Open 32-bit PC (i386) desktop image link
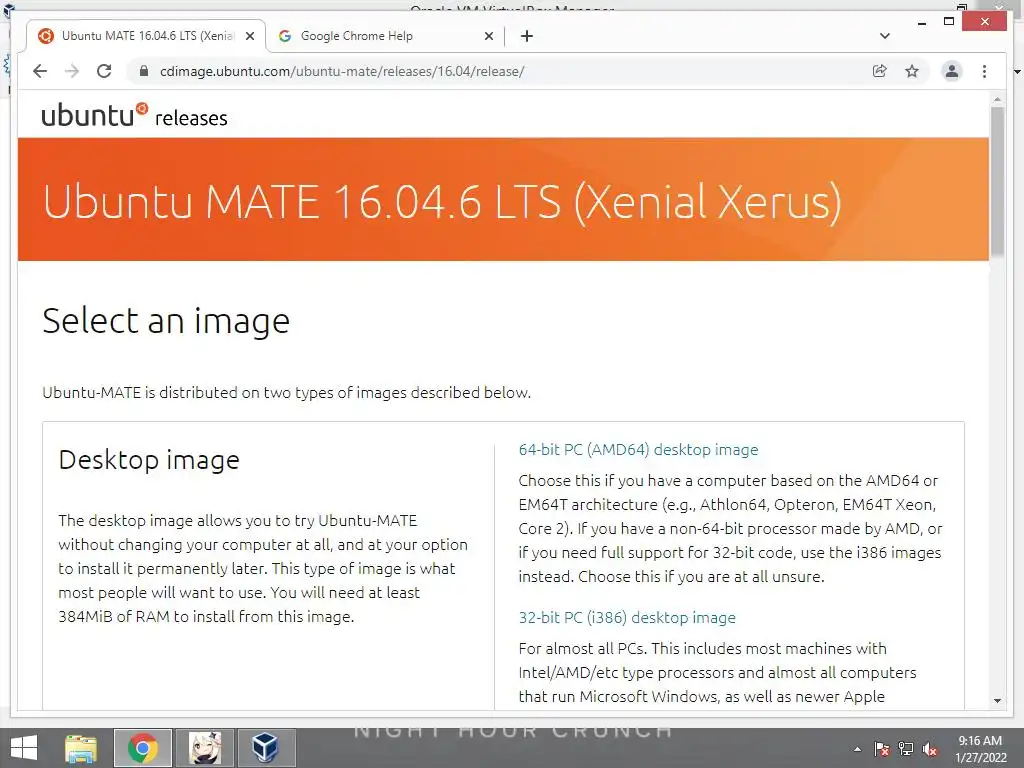The width and height of the screenshot is (1024, 768). 627,617
